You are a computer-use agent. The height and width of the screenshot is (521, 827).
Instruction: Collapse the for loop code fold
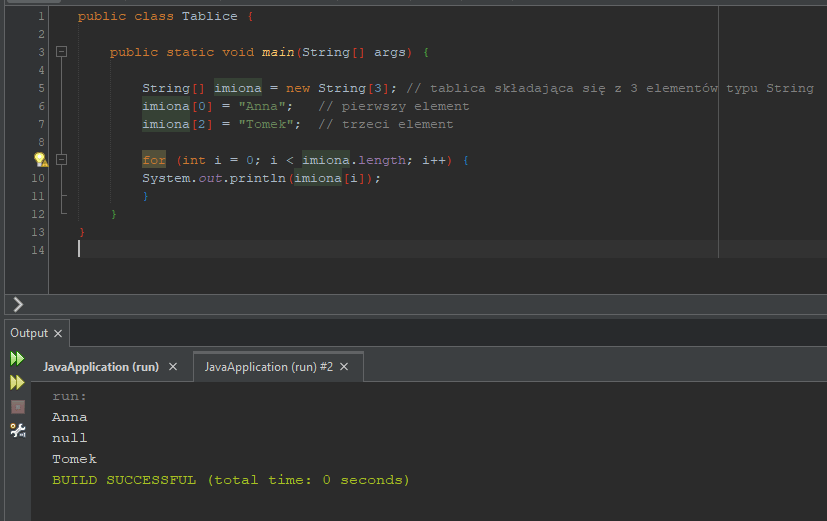[x=62, y=160]
